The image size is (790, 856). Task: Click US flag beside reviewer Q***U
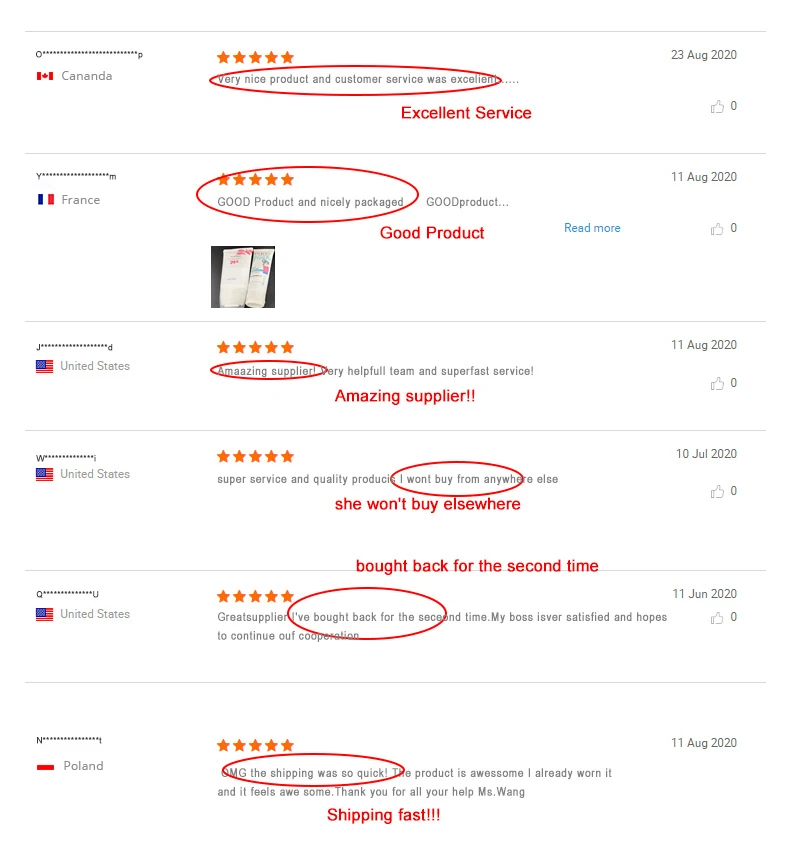pos(45,614)
